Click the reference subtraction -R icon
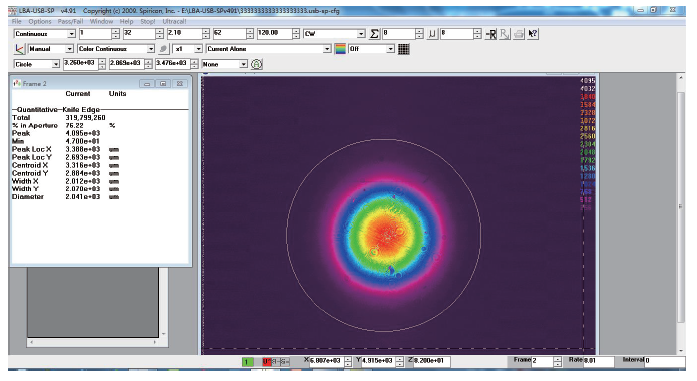 [x=491, y=34]
